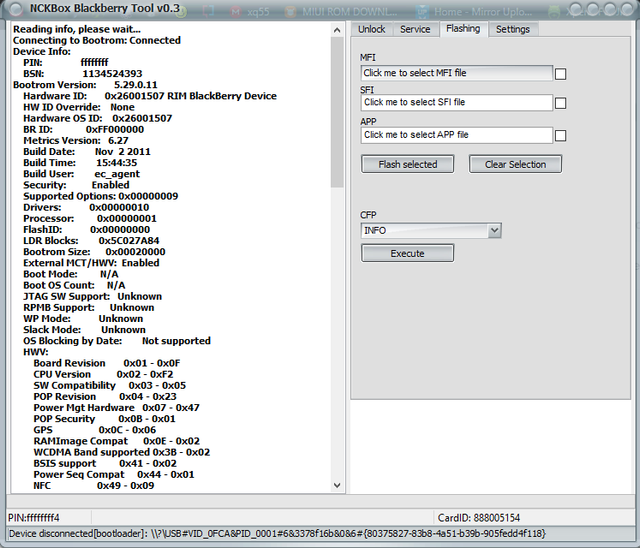Click the LDR Blocks 0x5C027A84 line
Screen dimensions: 640x548
tap(91, 241)
